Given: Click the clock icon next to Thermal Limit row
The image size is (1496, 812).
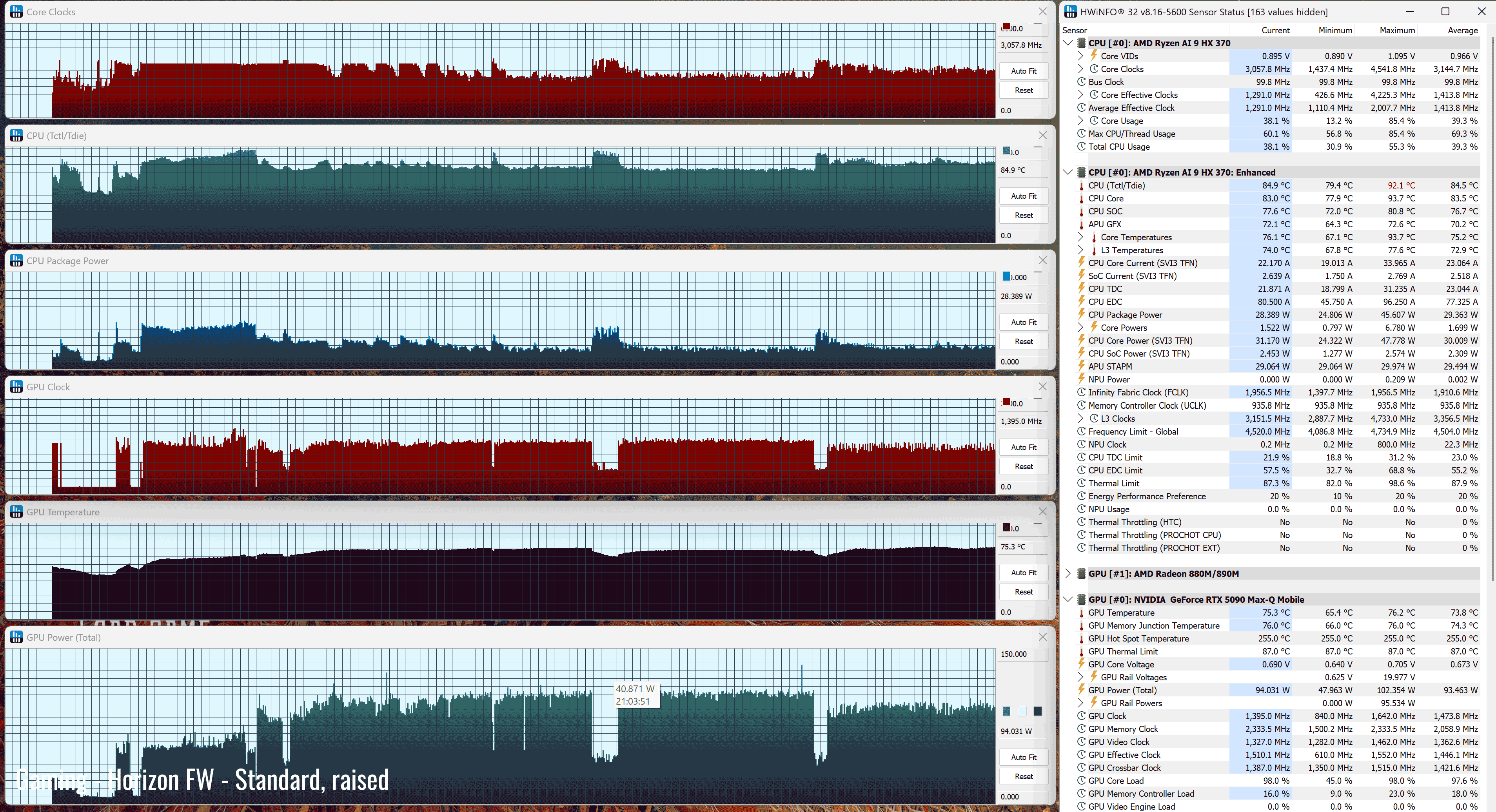Looking at the screenshot, I should coord(1081,484).
